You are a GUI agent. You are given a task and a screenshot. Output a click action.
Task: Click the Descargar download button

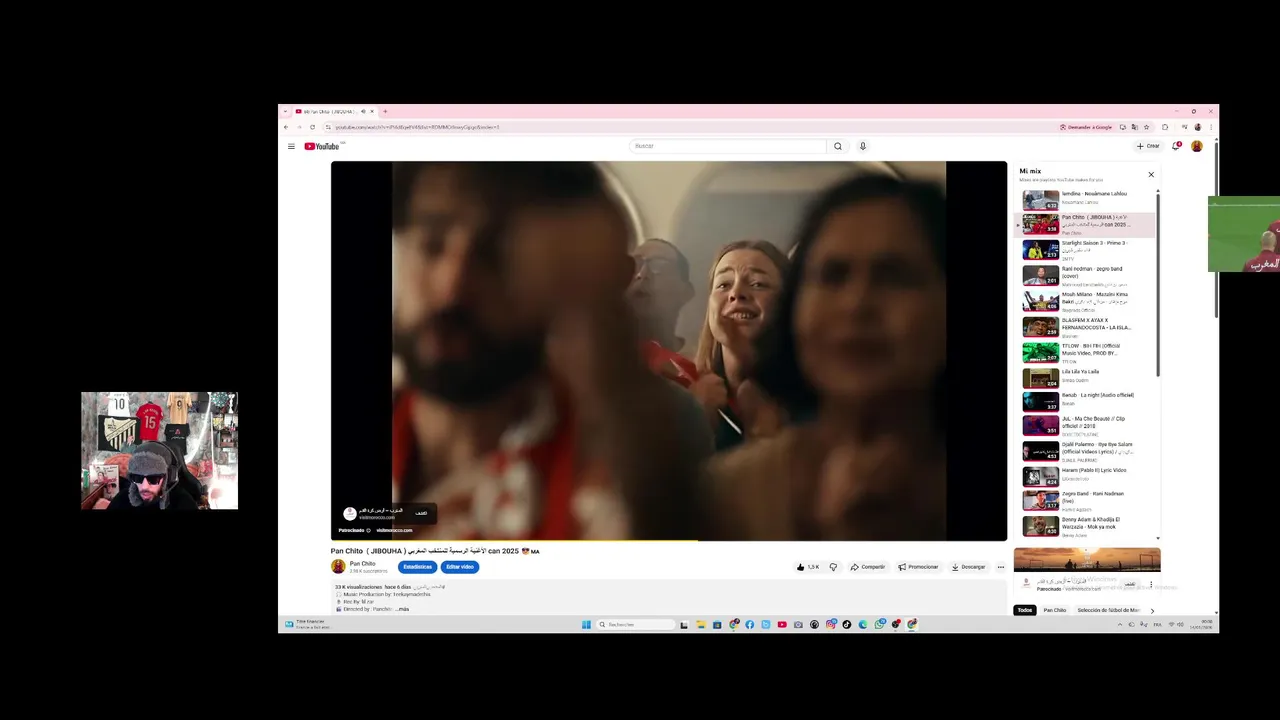point(969,567)
